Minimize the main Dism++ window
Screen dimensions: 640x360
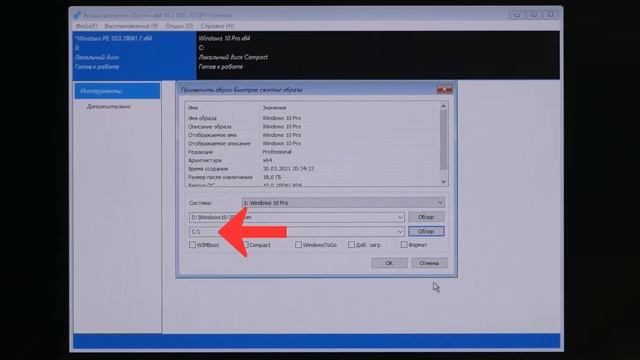(517, 15)
